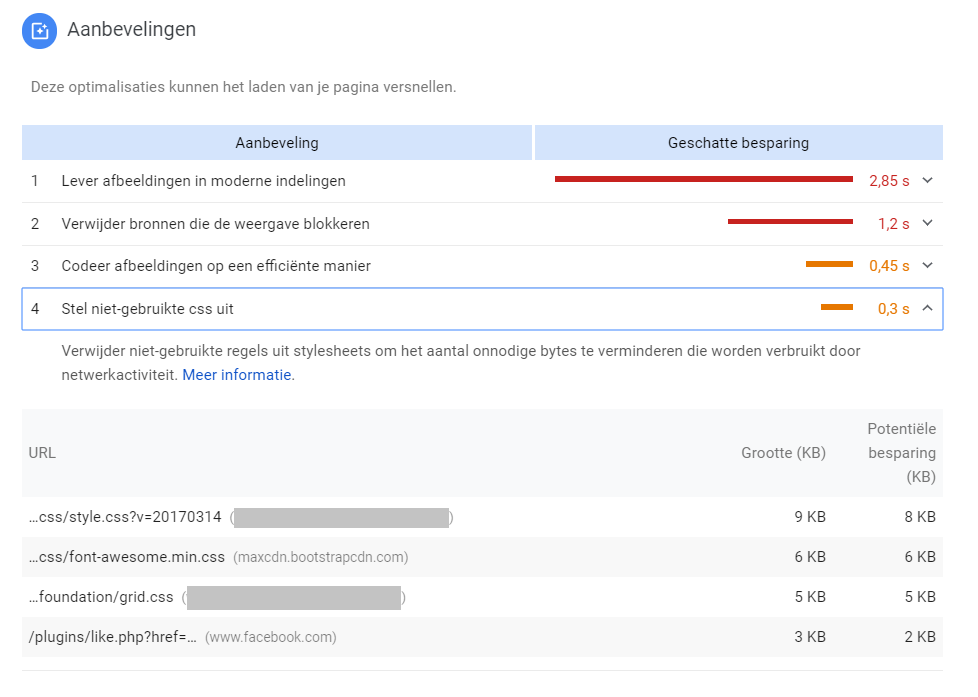Select 'Verwijder bronnen die de weergave blokkeren' recommendation
This screenshot has width=978, height=697.
point(215,224)
